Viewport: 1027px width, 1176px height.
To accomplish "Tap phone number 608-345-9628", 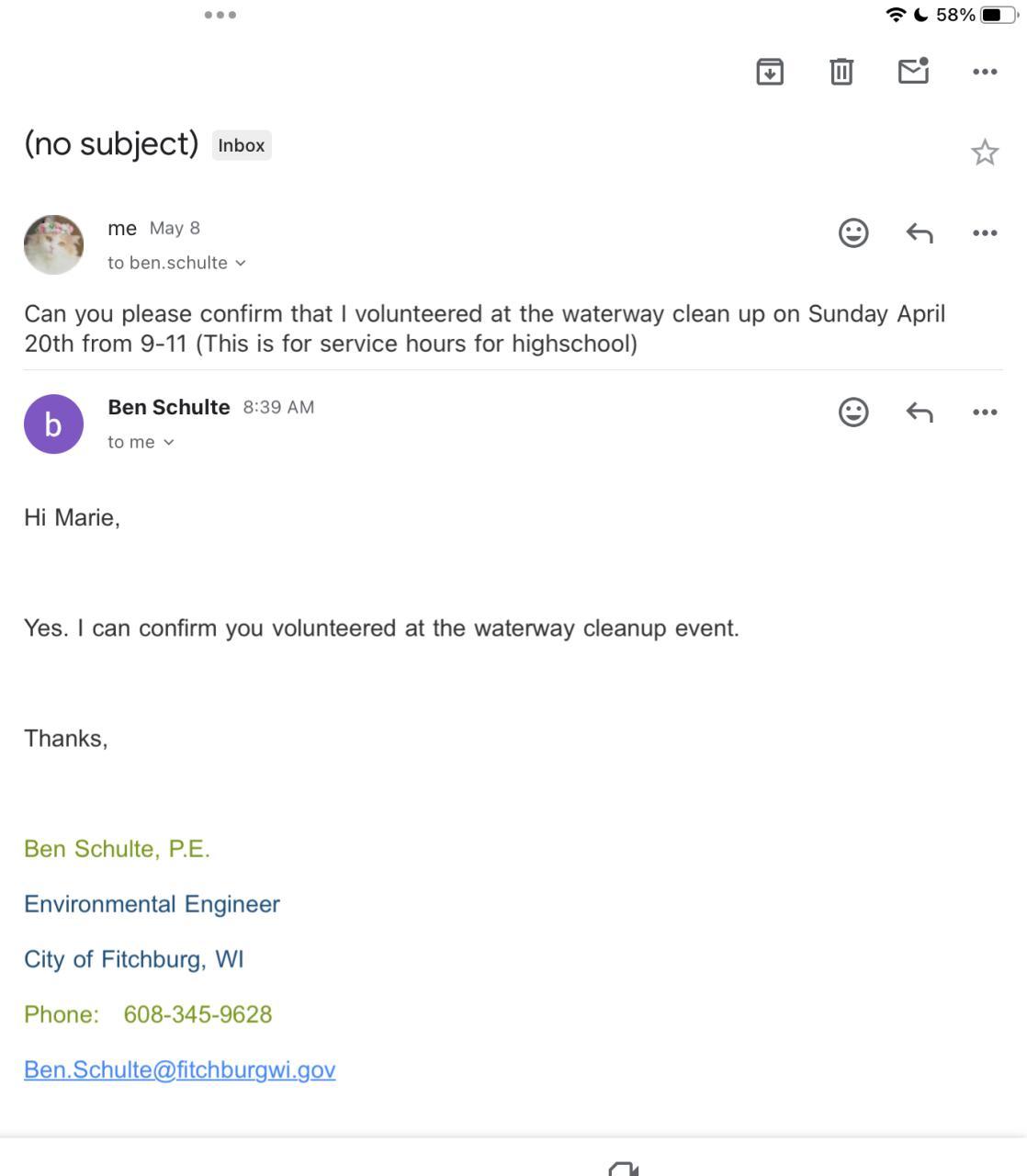I will [197, 1014].
